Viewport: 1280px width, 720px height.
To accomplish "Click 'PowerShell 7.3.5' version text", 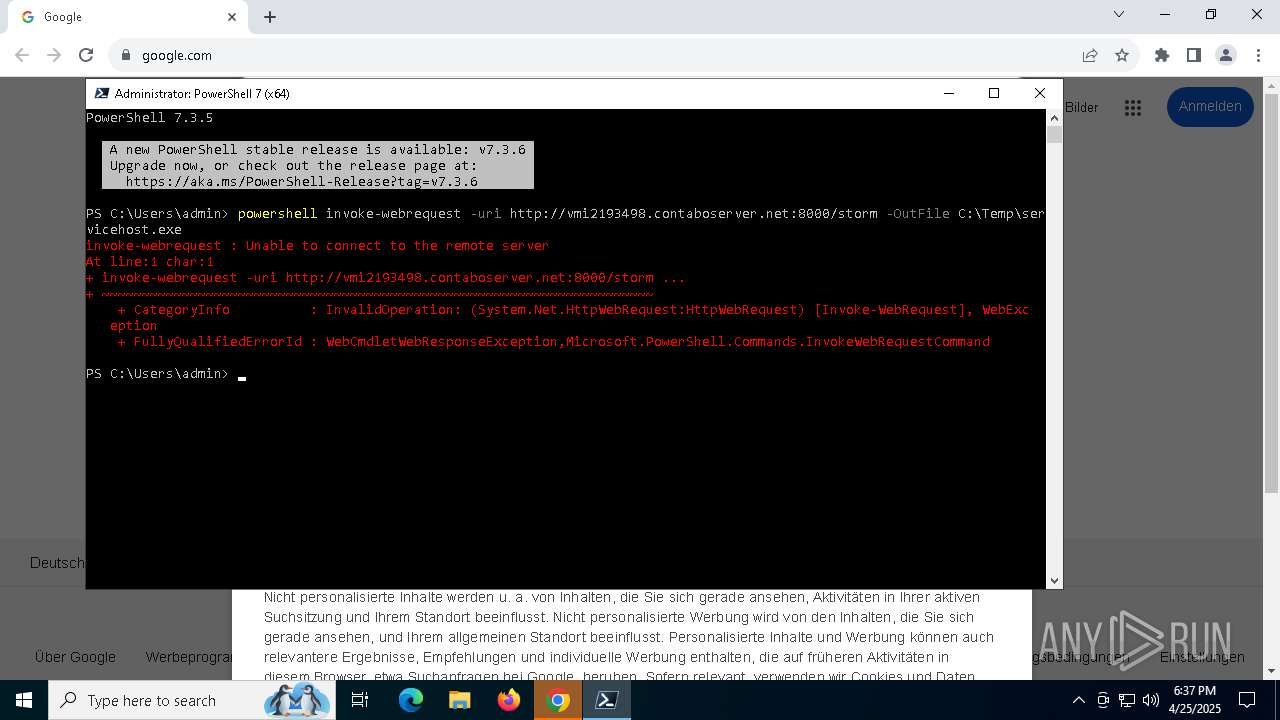I will pos(149,118).
